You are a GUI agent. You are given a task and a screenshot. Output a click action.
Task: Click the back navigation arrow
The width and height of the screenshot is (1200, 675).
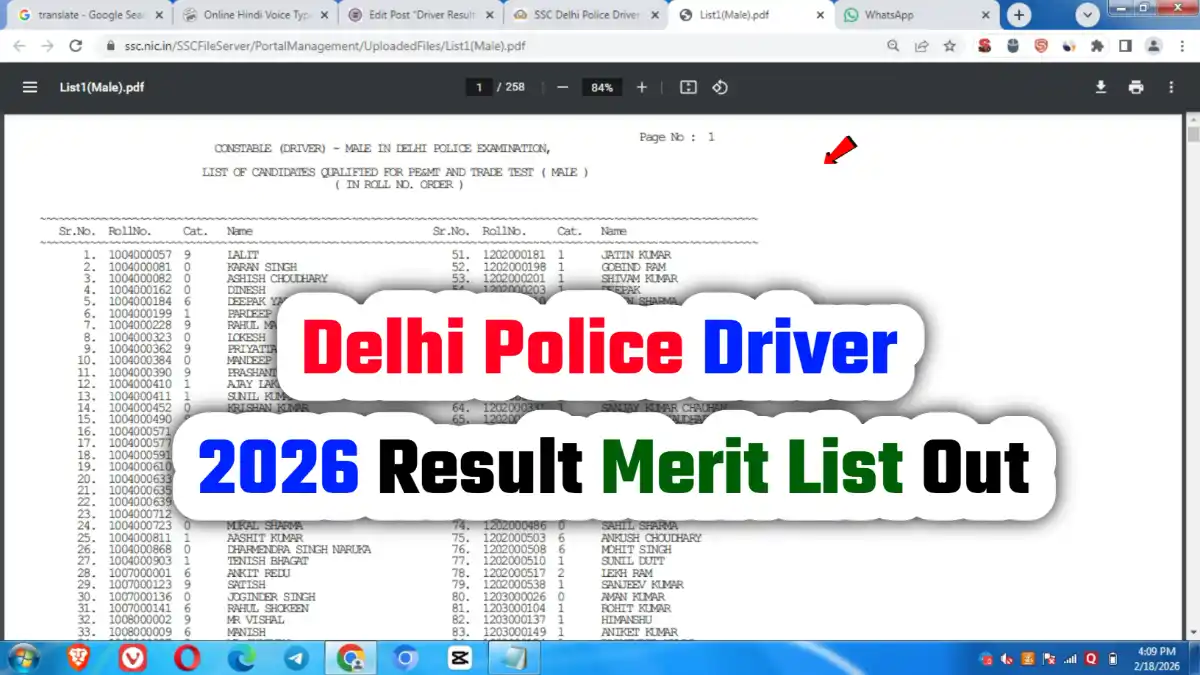tap(20, 46)
